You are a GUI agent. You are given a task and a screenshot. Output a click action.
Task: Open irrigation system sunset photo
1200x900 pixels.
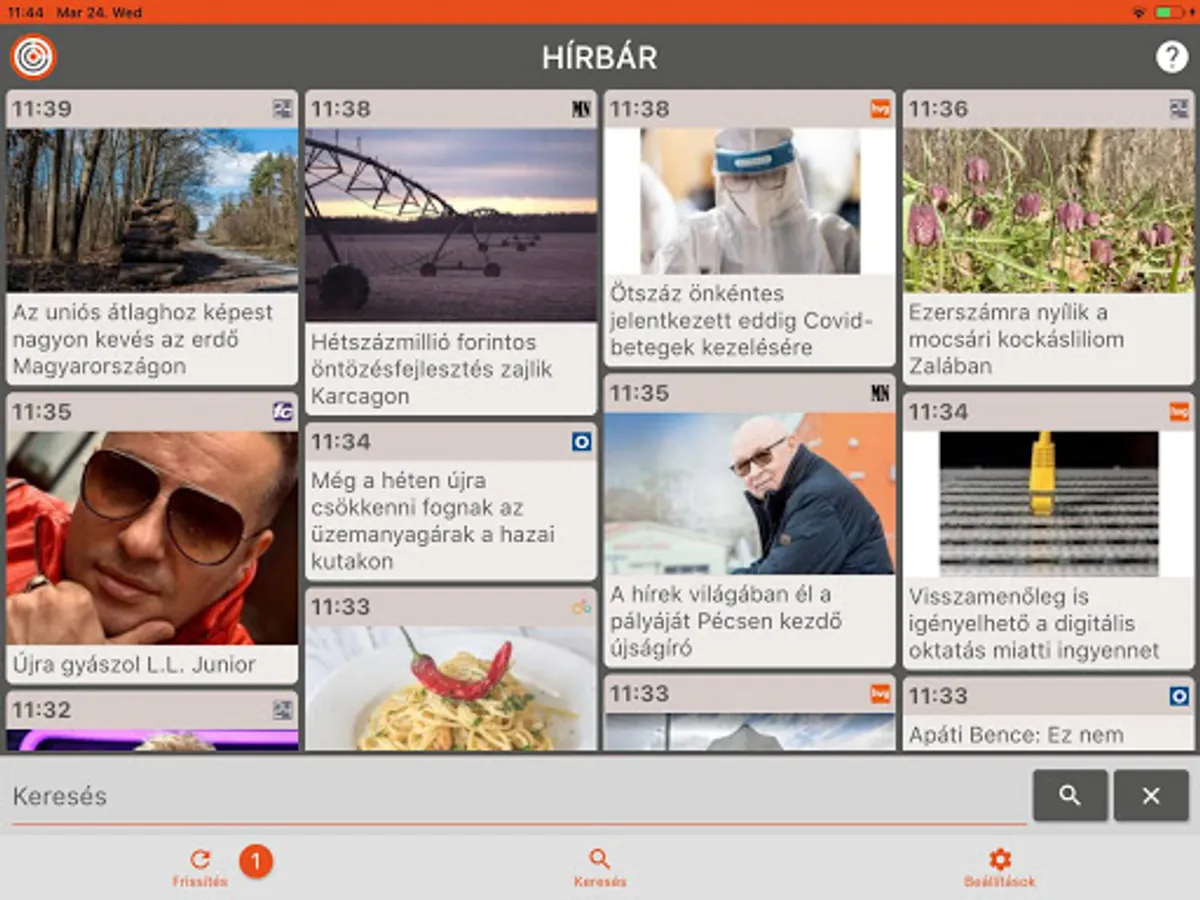click(x=451, y=225)
